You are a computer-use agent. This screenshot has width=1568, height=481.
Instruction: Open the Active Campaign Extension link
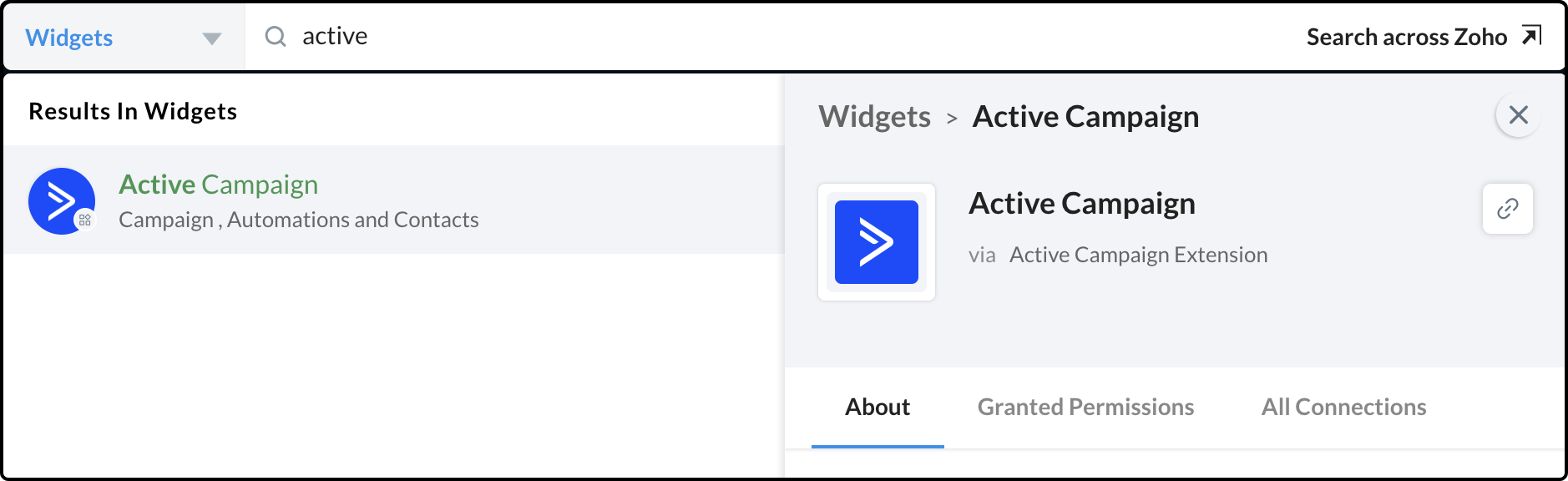tap(1138, 255)
